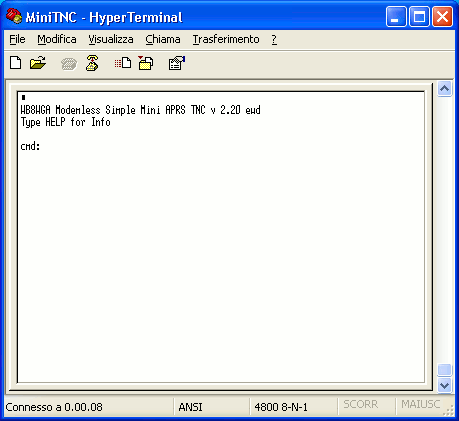Open the Trasferimento menu

point(226,39)
